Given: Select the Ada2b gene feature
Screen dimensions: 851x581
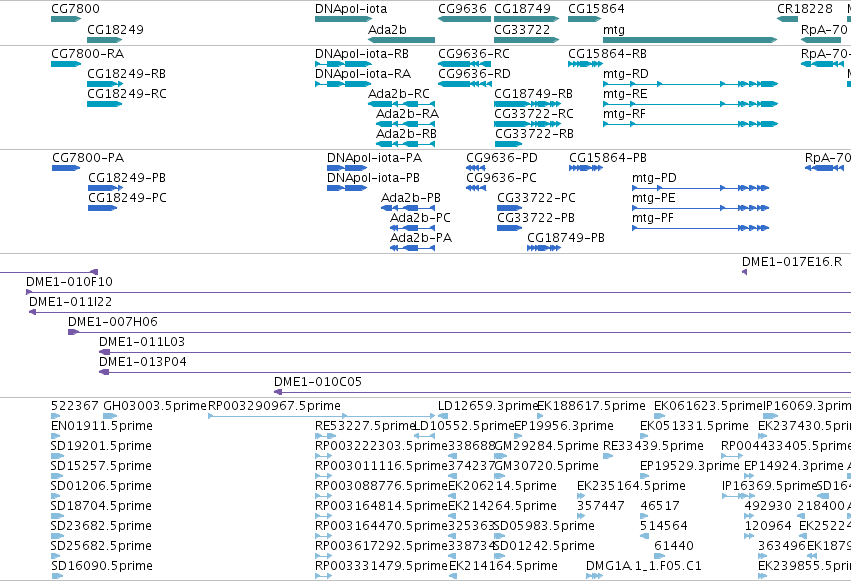Looking at the screenshot, I should (x=401, y=40).
